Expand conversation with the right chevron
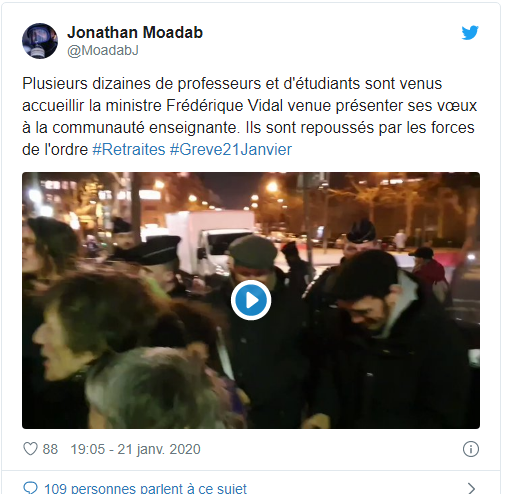The image size is (508, 494). pos(471,488)
